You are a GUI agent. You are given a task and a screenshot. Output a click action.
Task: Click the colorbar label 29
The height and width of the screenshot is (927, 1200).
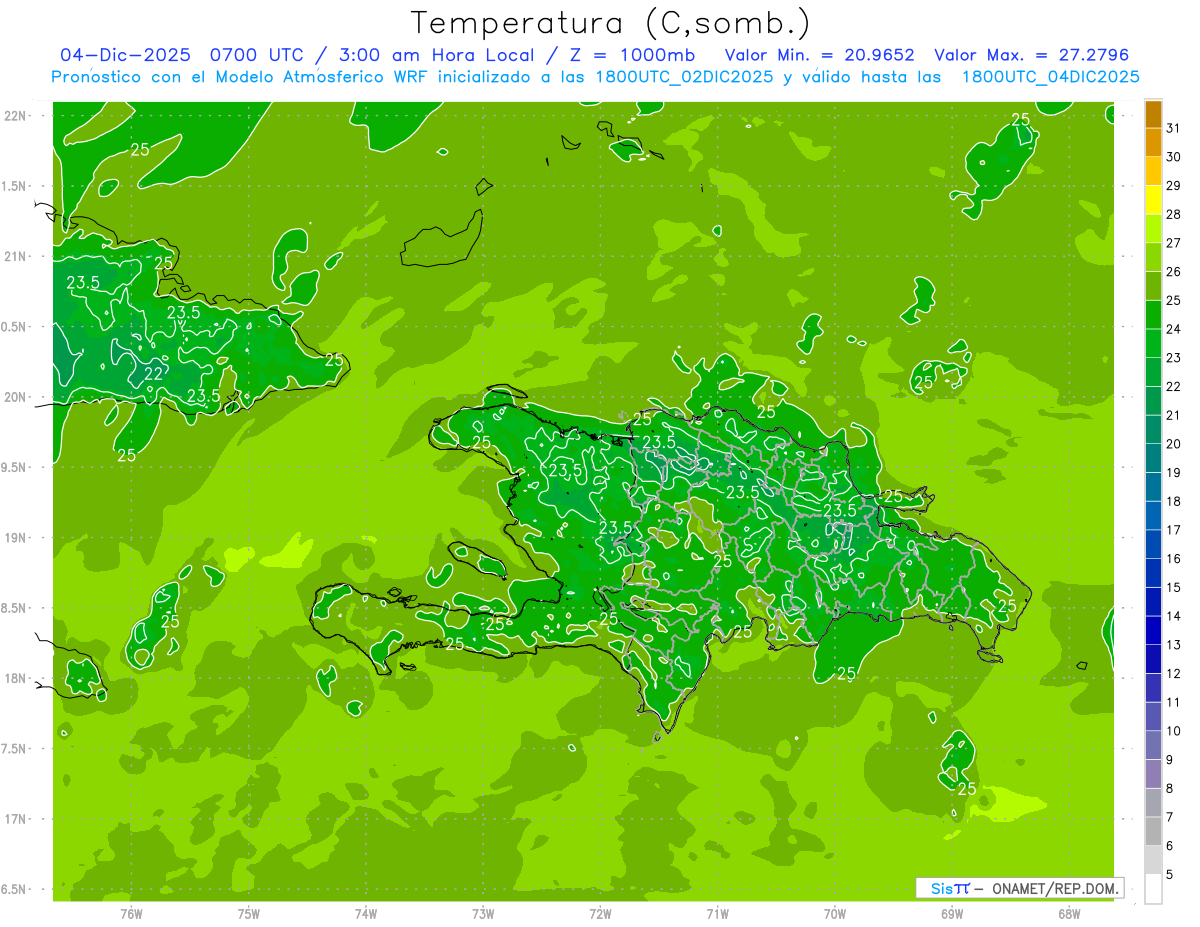pyautogui.click(x=1174, y=185)
